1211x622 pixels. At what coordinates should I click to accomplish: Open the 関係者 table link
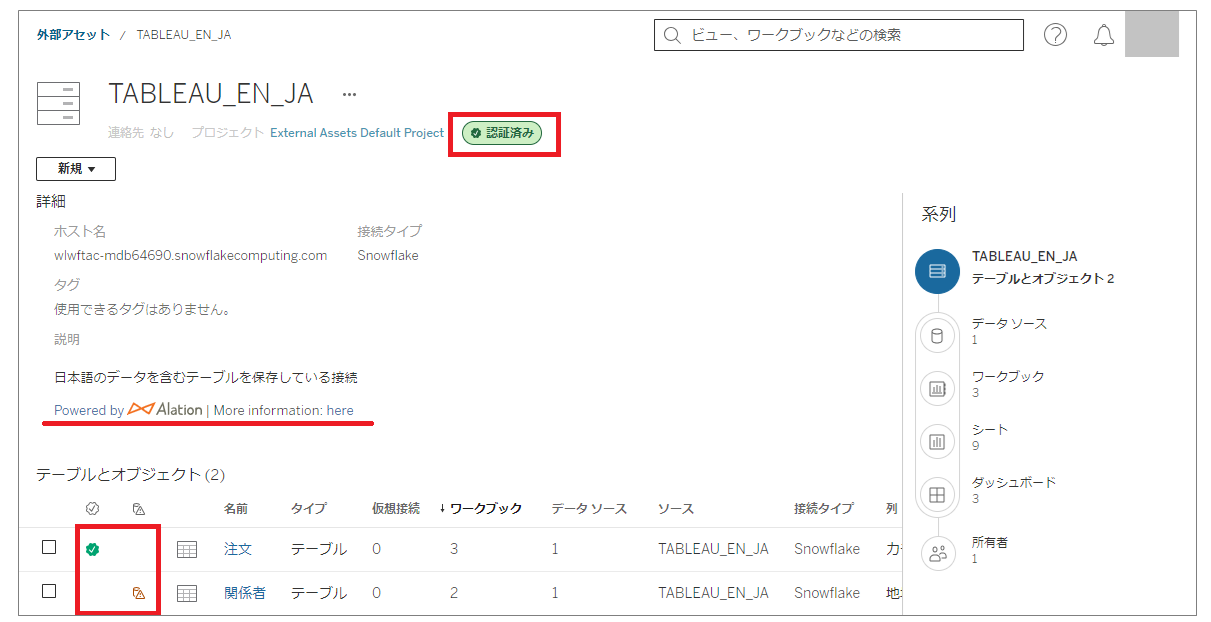click(245, 593)
